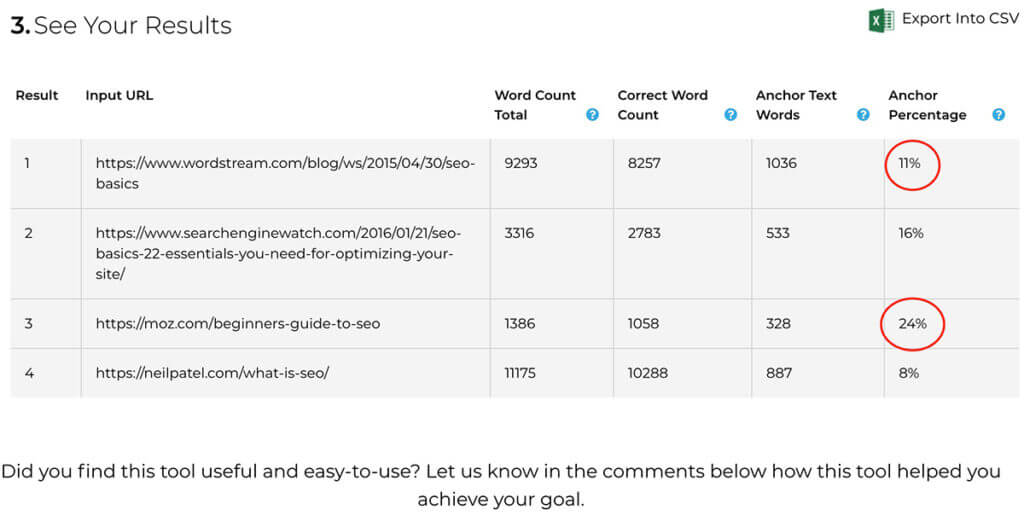Open Anchor Percentage help icon
Image resolution: width=1024 pixels, height=521 pixels.
click(999, 115)
